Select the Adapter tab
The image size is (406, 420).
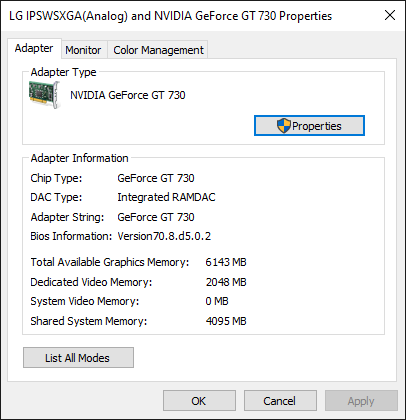34,48
